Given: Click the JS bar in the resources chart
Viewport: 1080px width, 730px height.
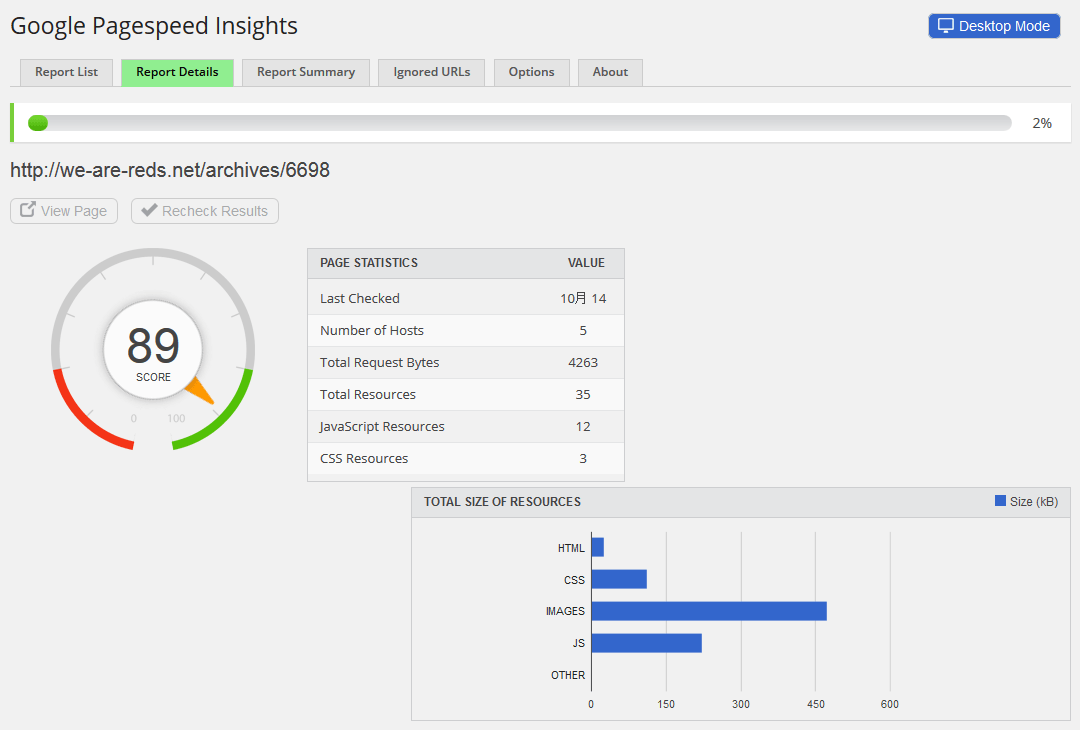Looking at the screenshot, I should (647, 643).
